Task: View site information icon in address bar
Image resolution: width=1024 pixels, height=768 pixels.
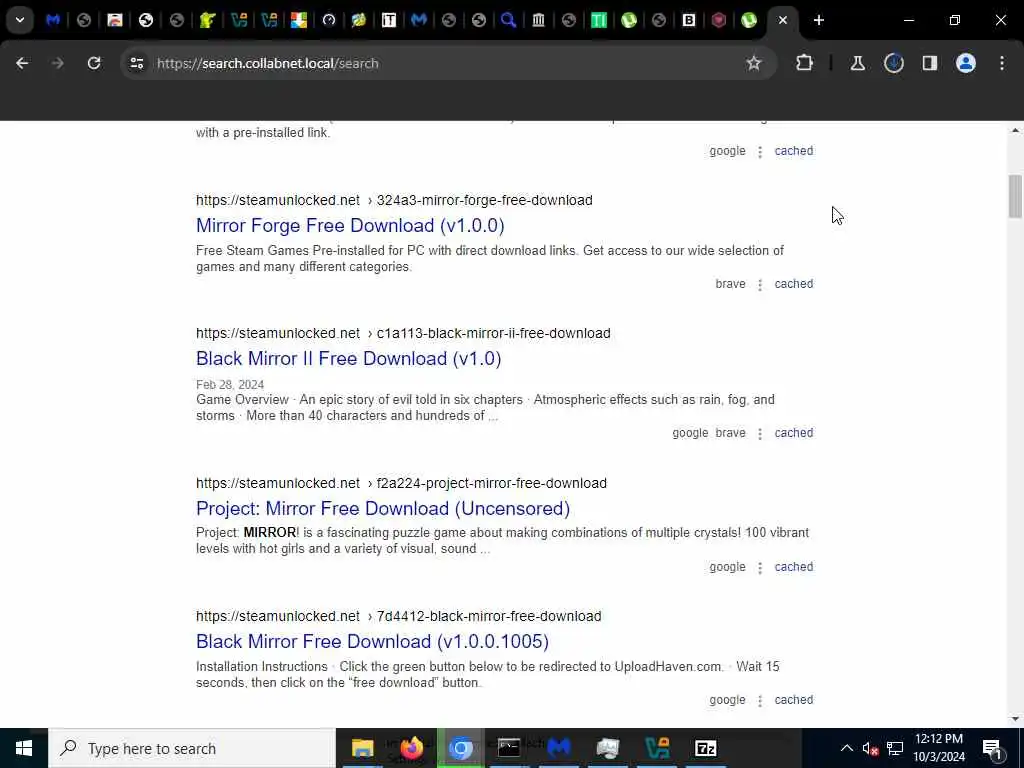Action: [136, 63]
